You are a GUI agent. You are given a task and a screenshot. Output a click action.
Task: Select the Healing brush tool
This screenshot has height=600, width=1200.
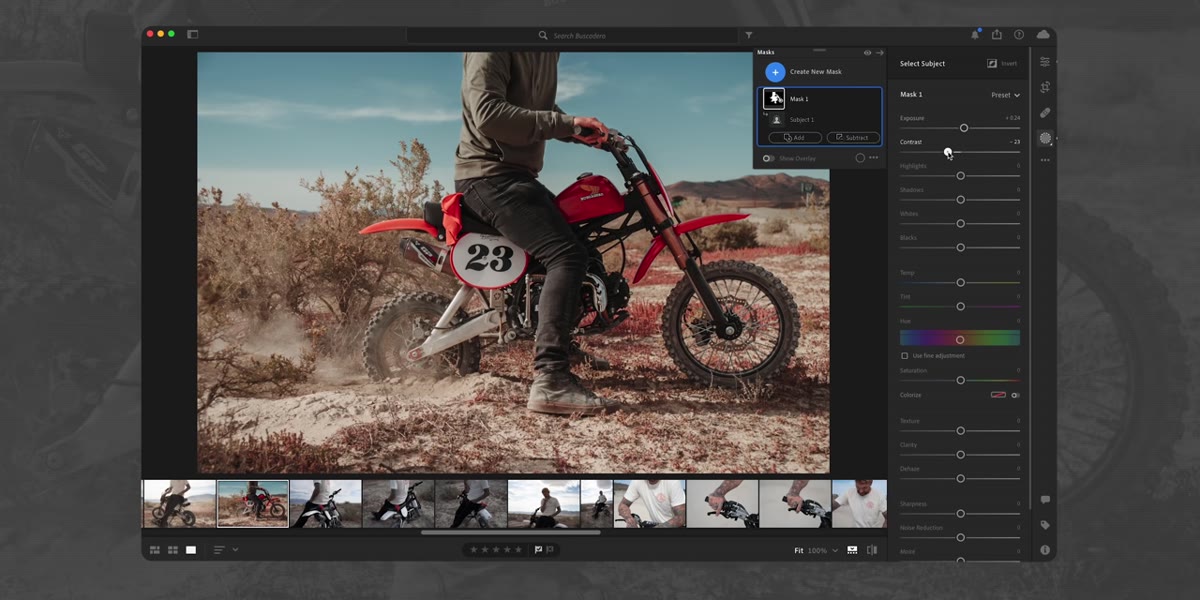[1045, 113]
